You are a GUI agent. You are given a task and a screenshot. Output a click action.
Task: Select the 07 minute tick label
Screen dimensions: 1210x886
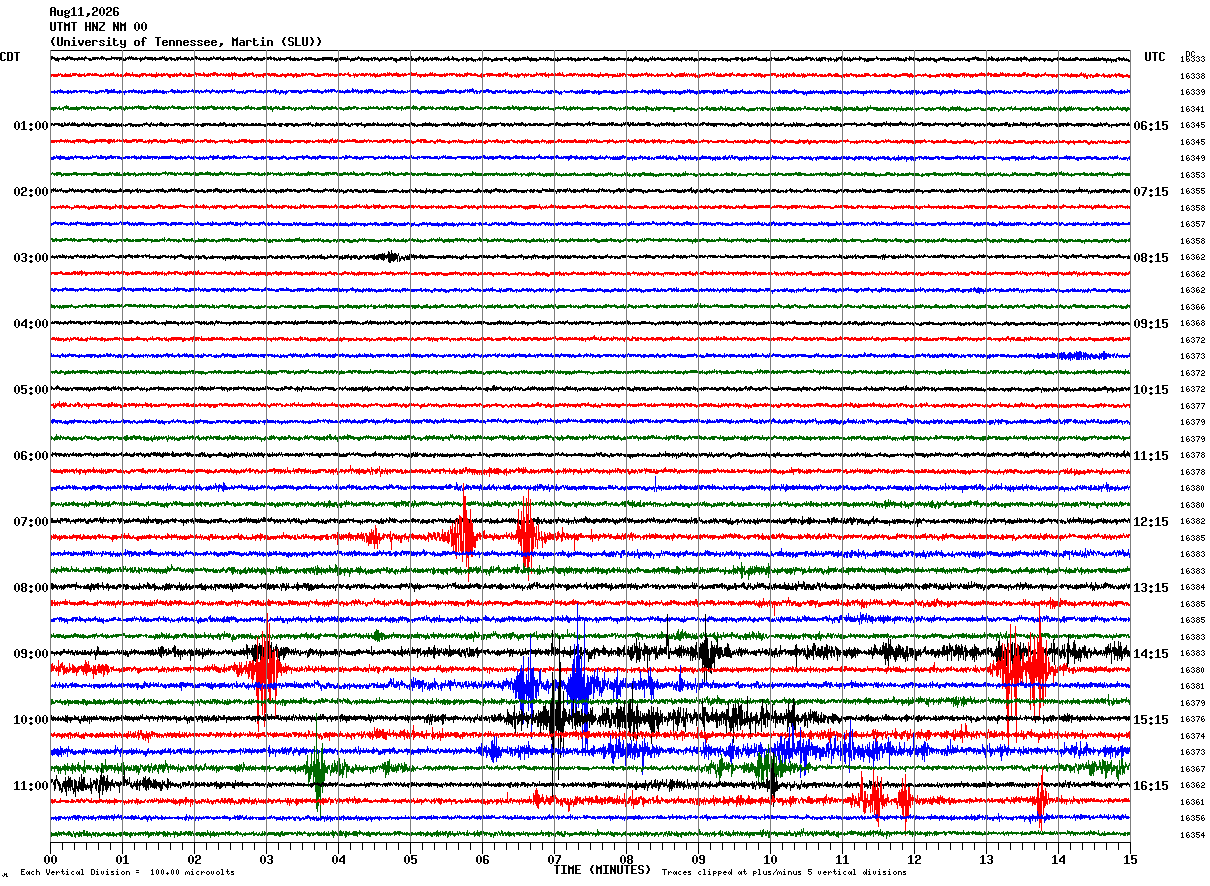coord(554,859)
